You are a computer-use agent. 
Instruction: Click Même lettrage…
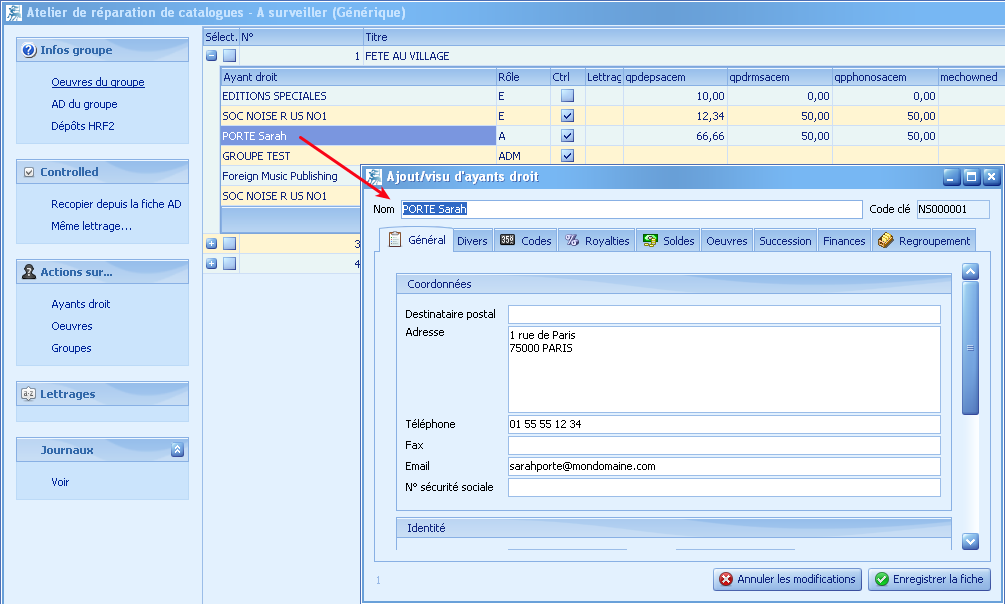tap(92, 226)
